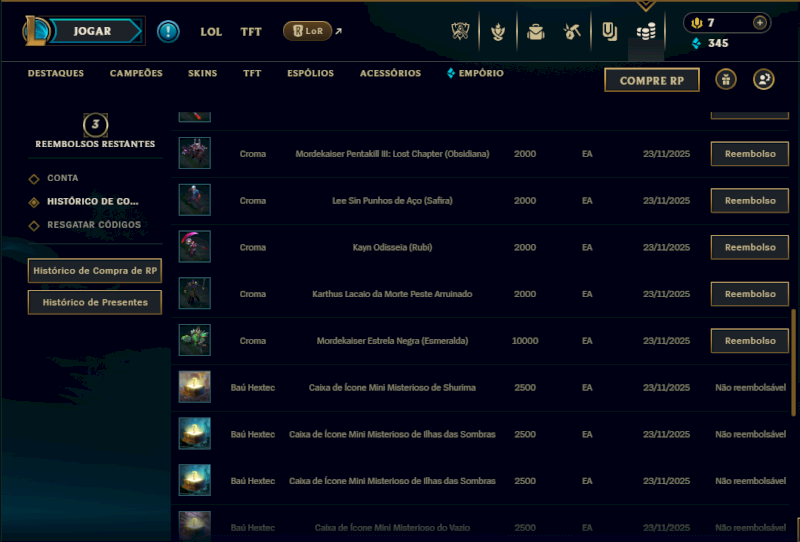
Task: Click text Karthus Lacaio da Morte Peste Arruinado
Action: 392,294
